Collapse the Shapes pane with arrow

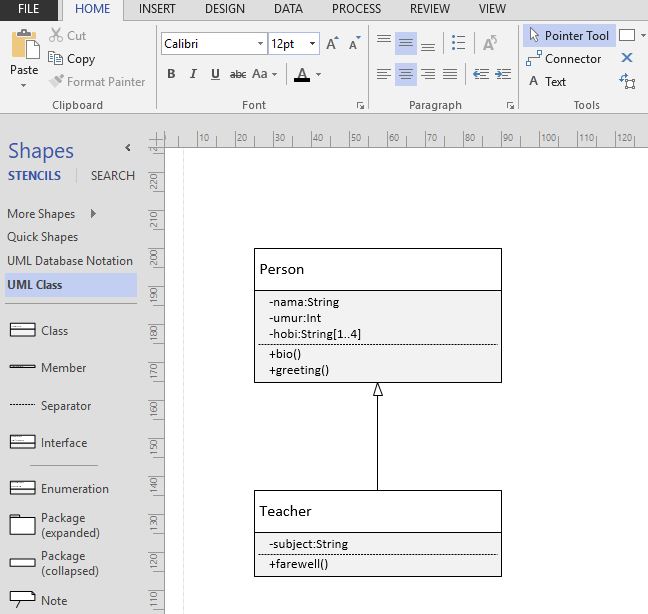tap(128, 148)
